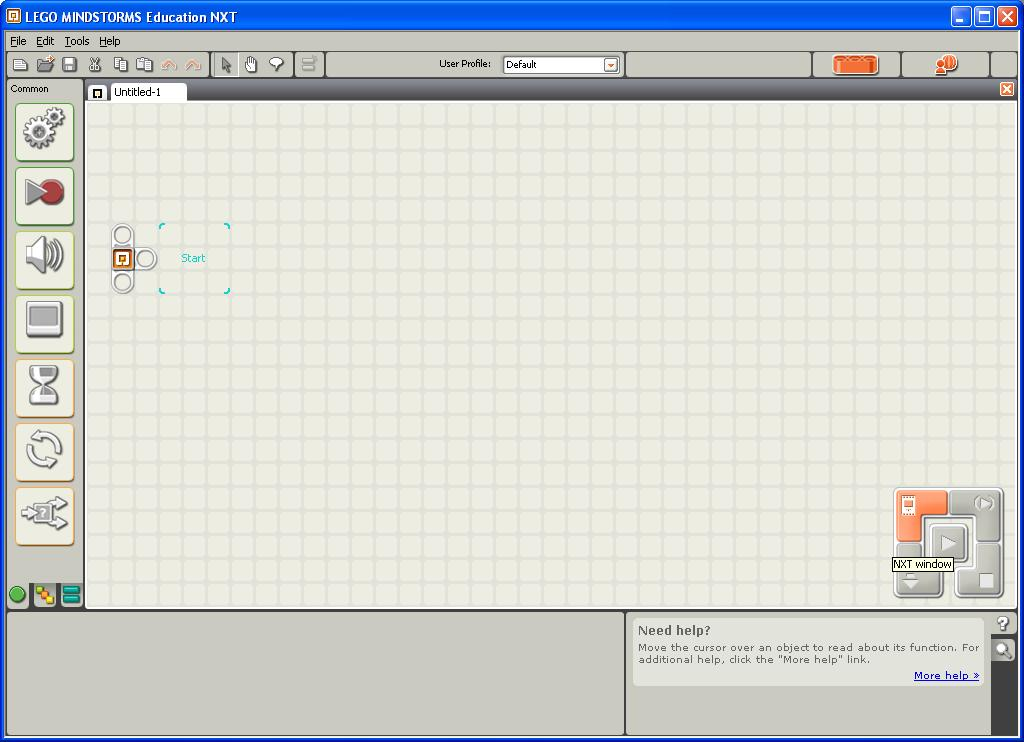Viewport: 1024px width, 742px height.
Task: Switch to Custom palette tab
Action: coord(71,594)
